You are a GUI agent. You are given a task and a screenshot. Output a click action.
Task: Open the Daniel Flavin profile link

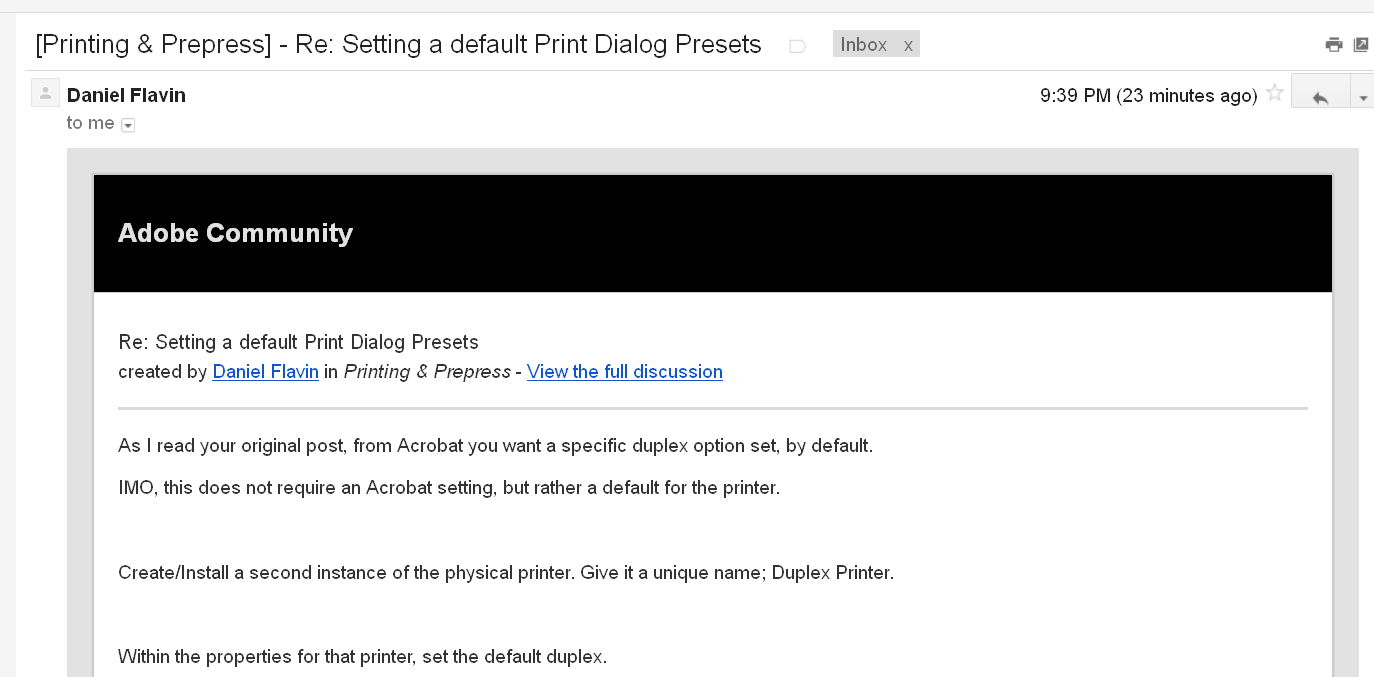click(x=266, y=372)
